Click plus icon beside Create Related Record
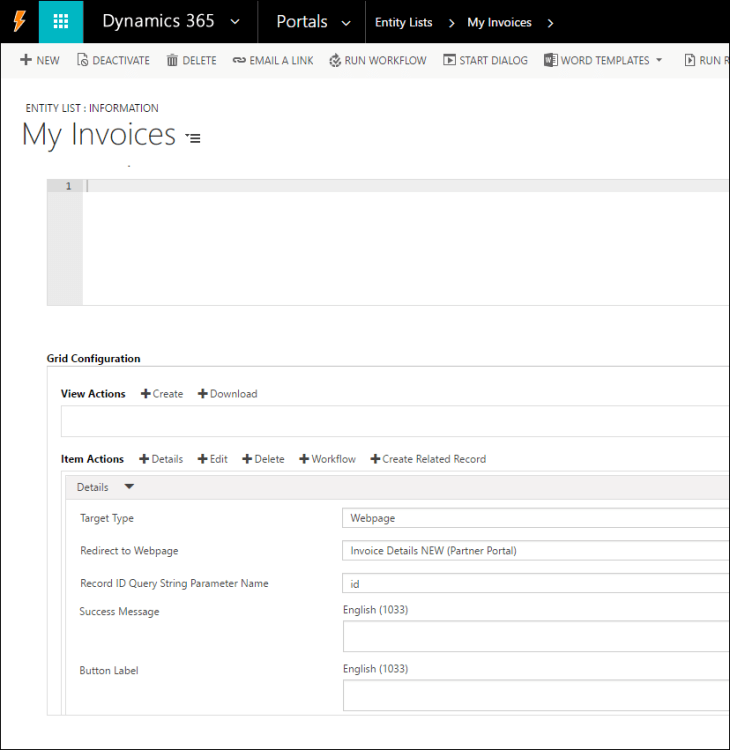This screenshot has height=750, width=730. pos(376,459)
